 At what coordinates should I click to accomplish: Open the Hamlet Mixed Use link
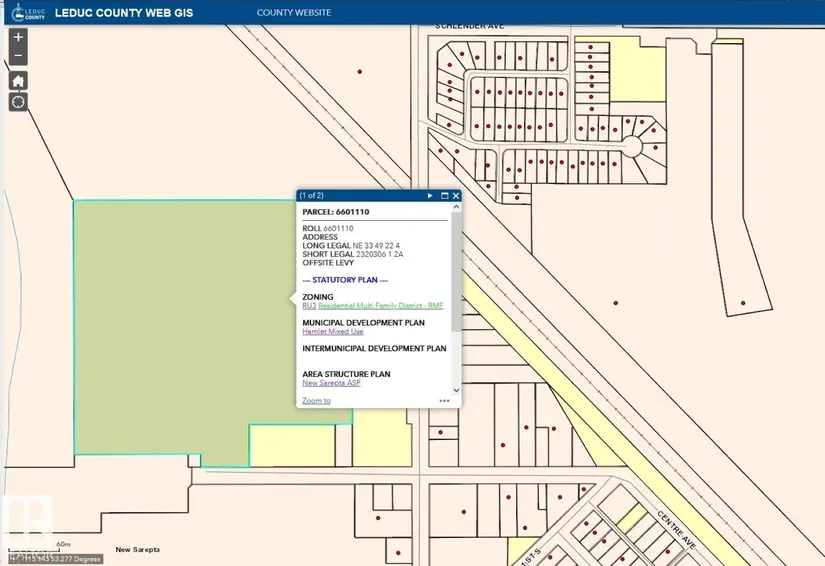(x=332, y=331)
